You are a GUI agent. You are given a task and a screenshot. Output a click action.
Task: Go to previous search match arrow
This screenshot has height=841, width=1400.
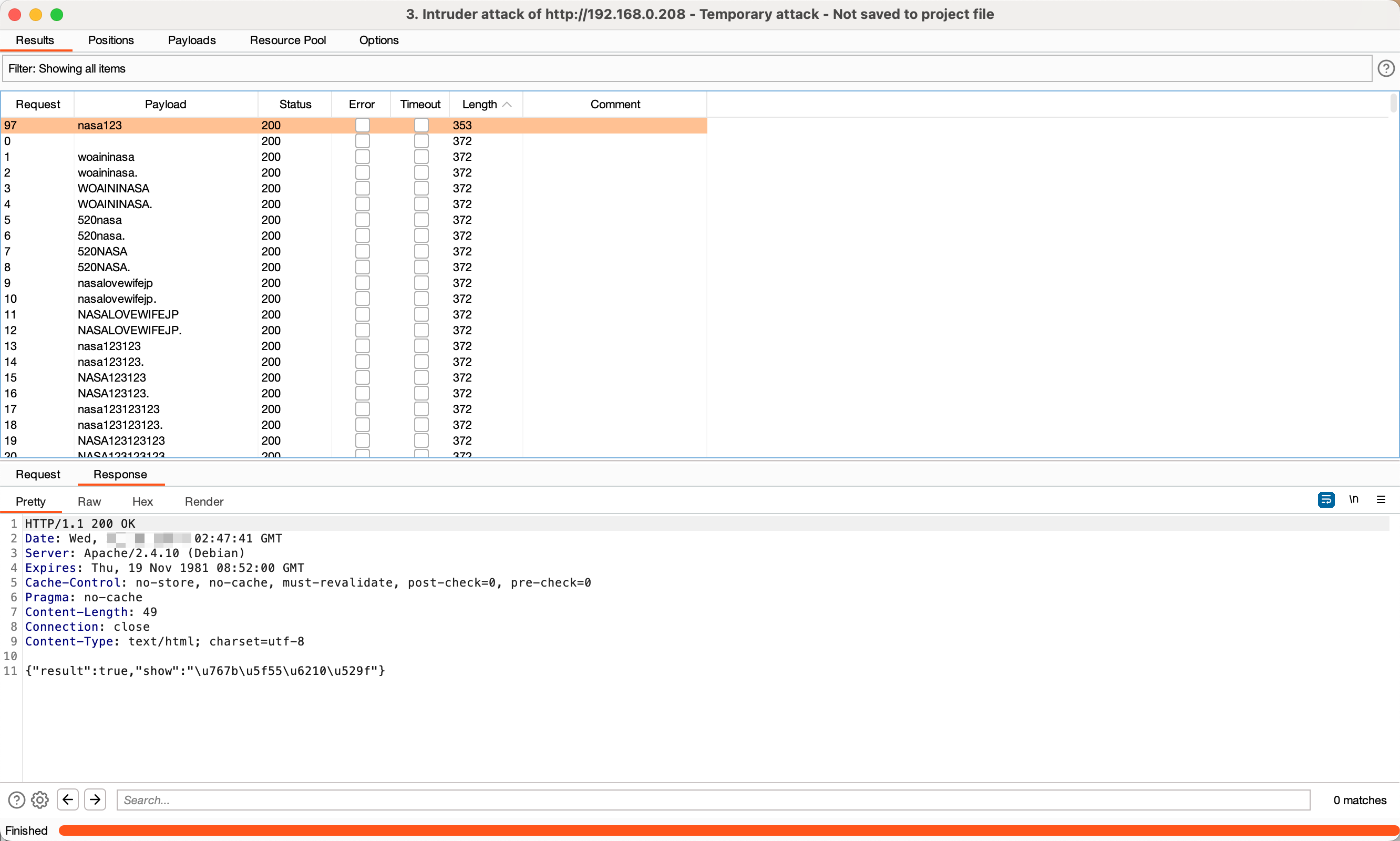[x=67, y=799]
